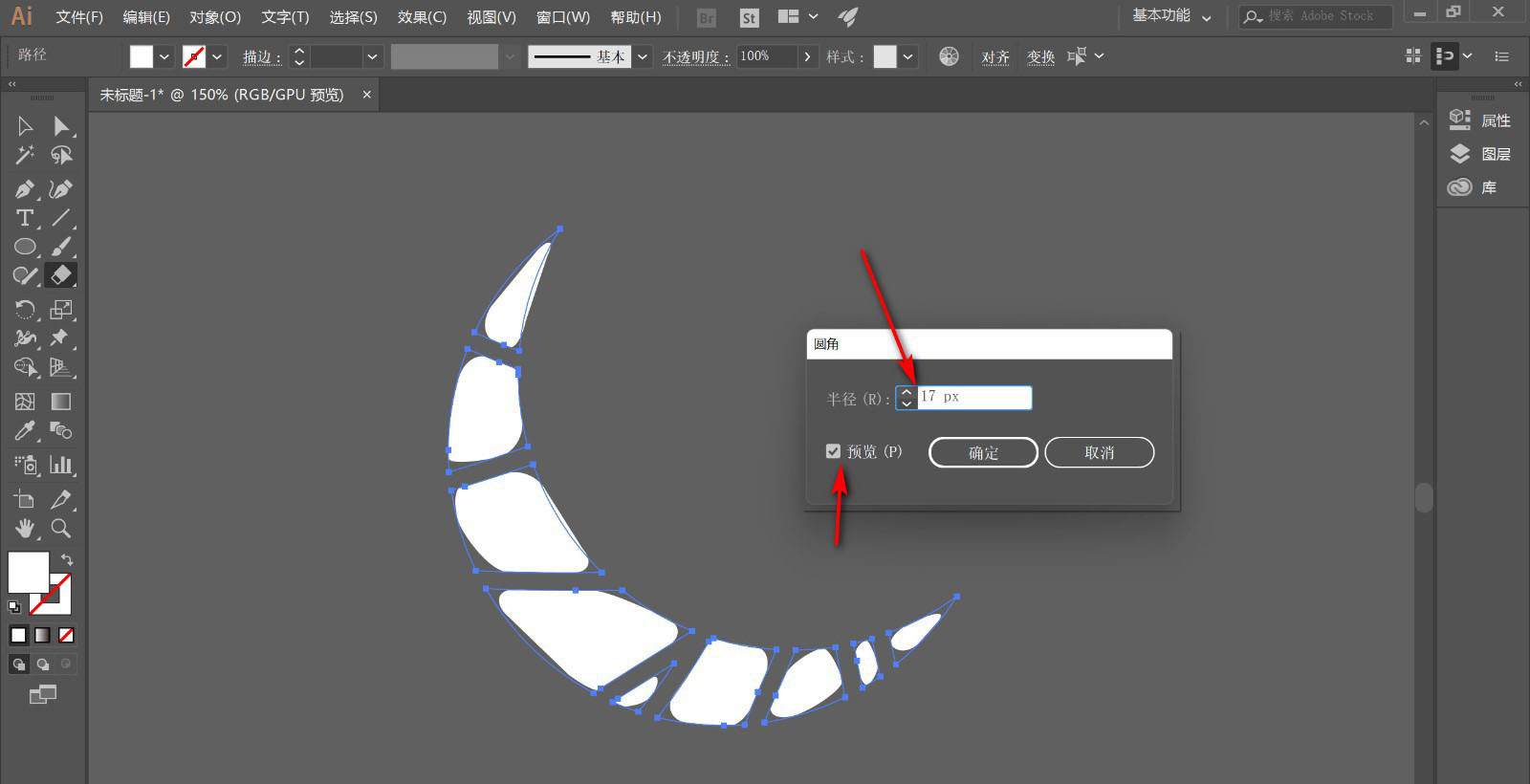Expand the 样式 style dropdown
The image size is (1530, 784).
point(907,57)
